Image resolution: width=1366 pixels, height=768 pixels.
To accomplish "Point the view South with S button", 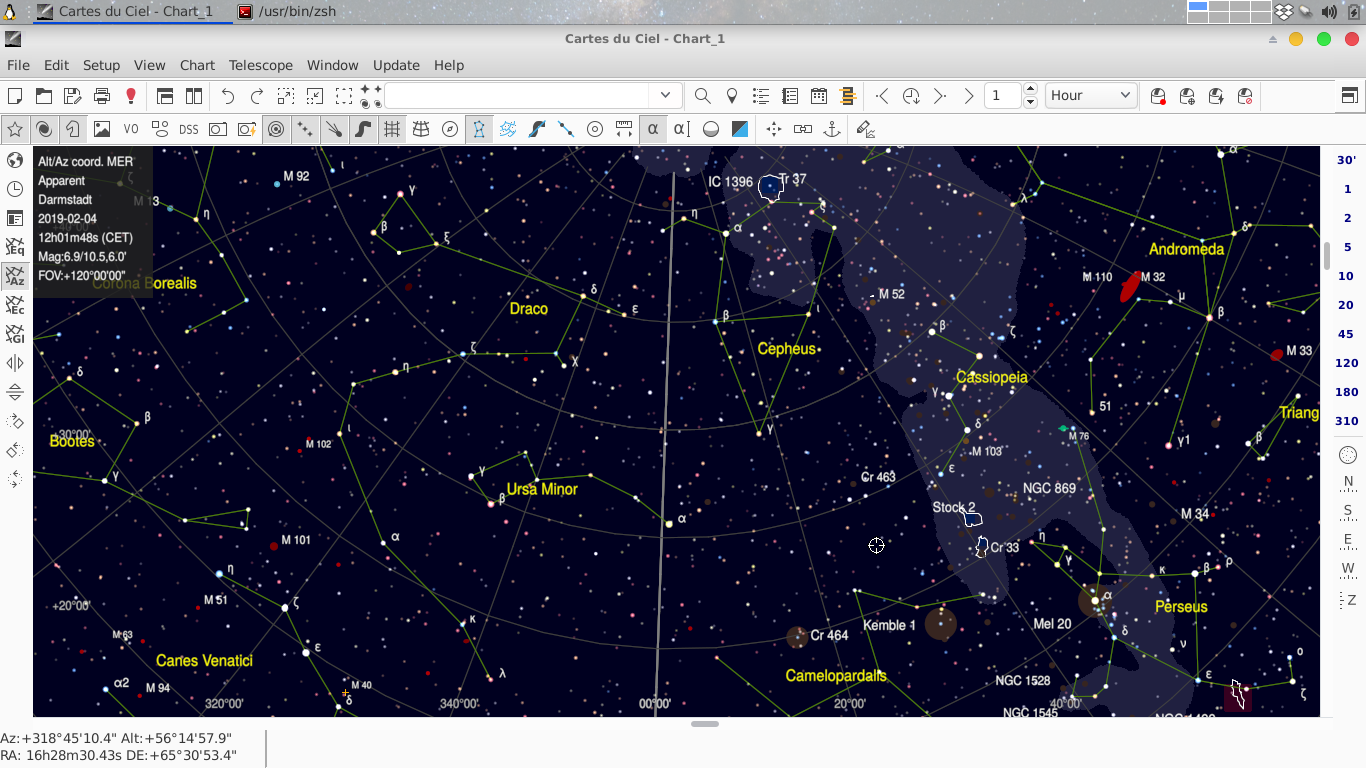I will tap(1347, 512).
